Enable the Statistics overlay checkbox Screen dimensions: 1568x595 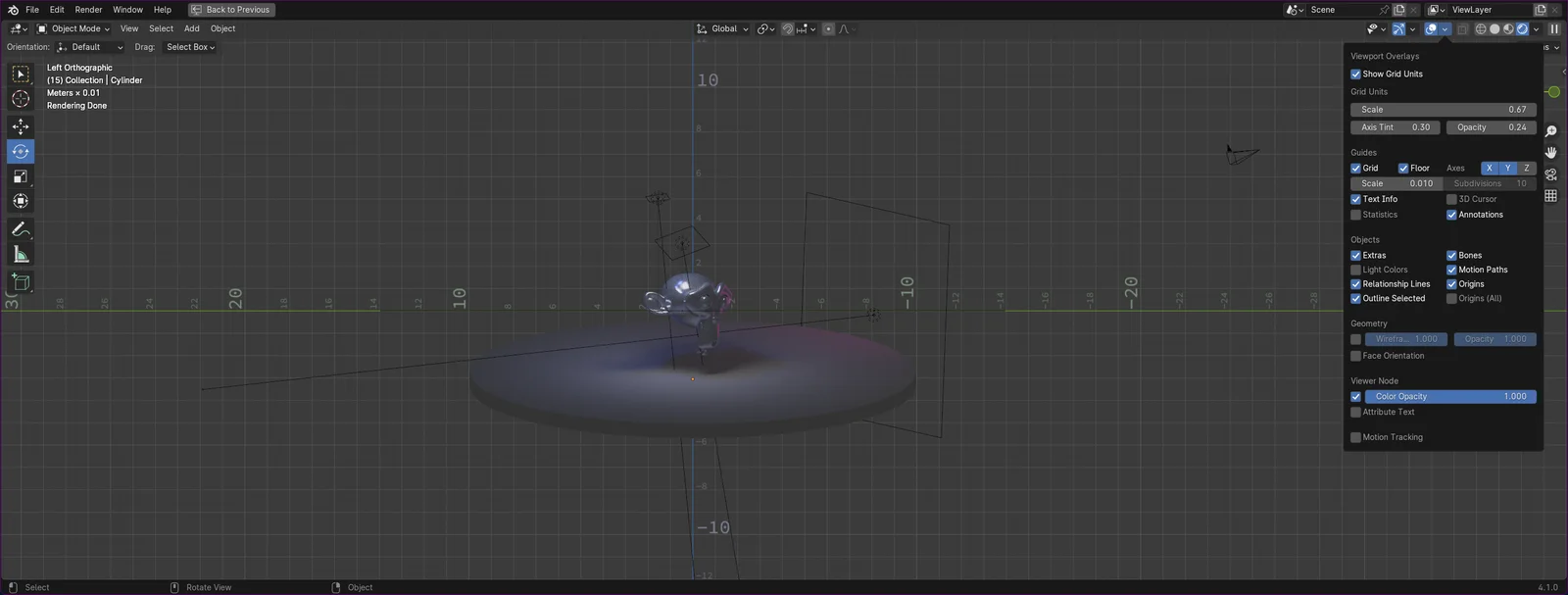click(x=1356, y=215)
